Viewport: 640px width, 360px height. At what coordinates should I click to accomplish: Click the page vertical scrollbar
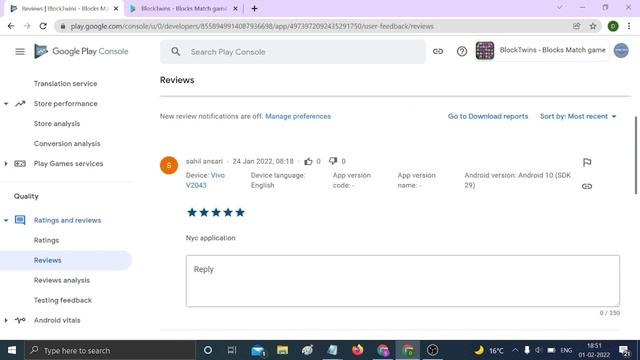coord(636,155)
